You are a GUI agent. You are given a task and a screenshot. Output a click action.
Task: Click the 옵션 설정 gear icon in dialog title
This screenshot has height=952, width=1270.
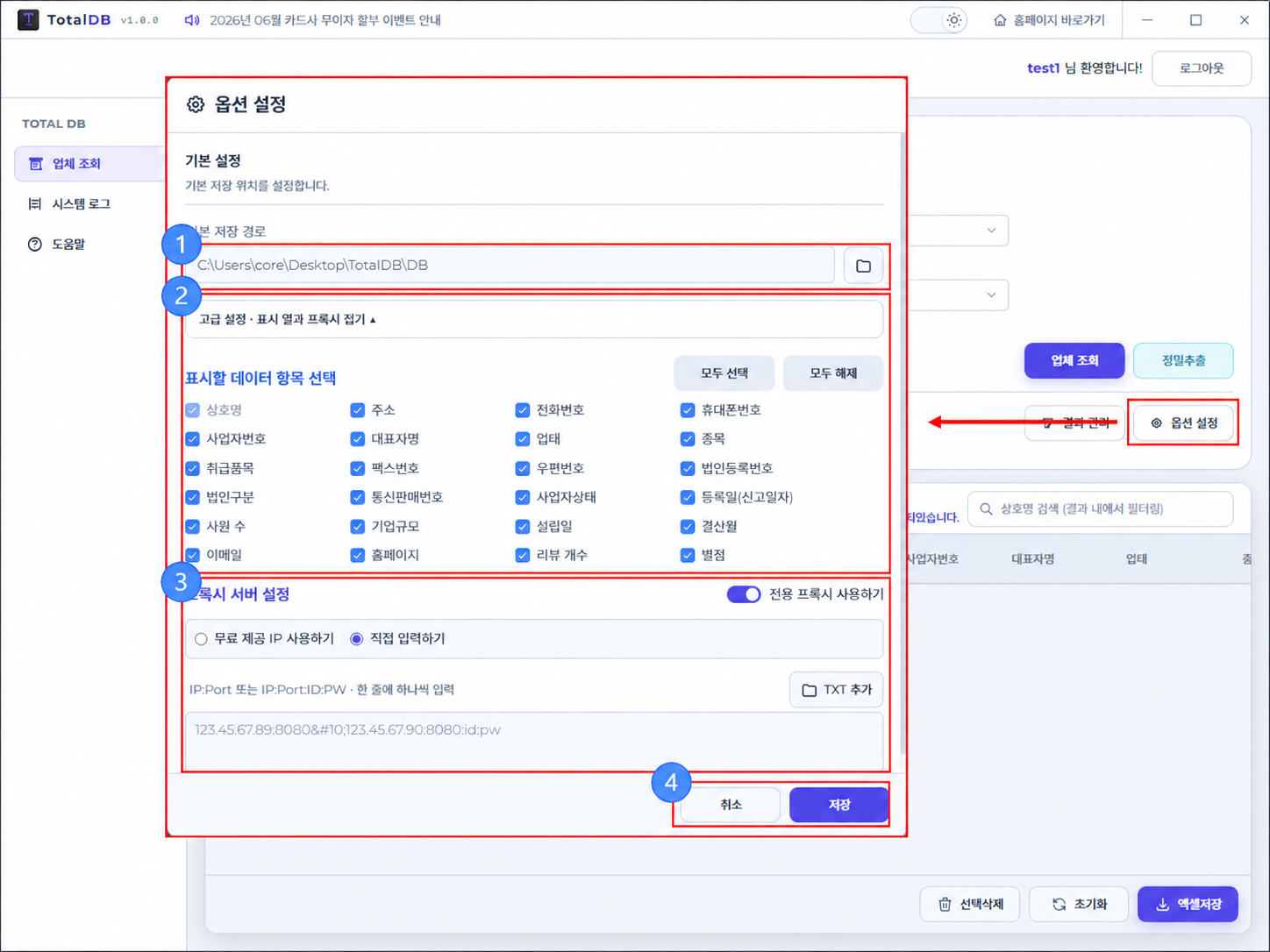(196, 104)
